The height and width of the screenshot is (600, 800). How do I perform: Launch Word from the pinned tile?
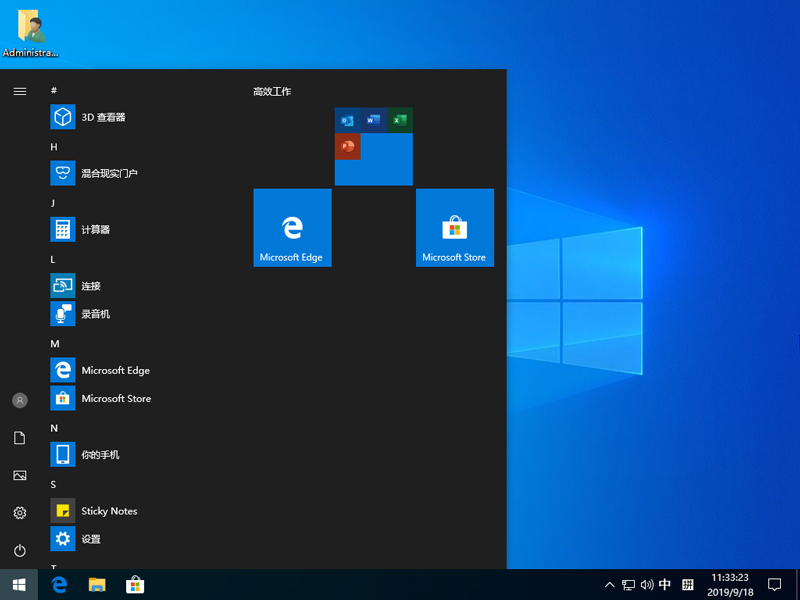pos(374,119)
